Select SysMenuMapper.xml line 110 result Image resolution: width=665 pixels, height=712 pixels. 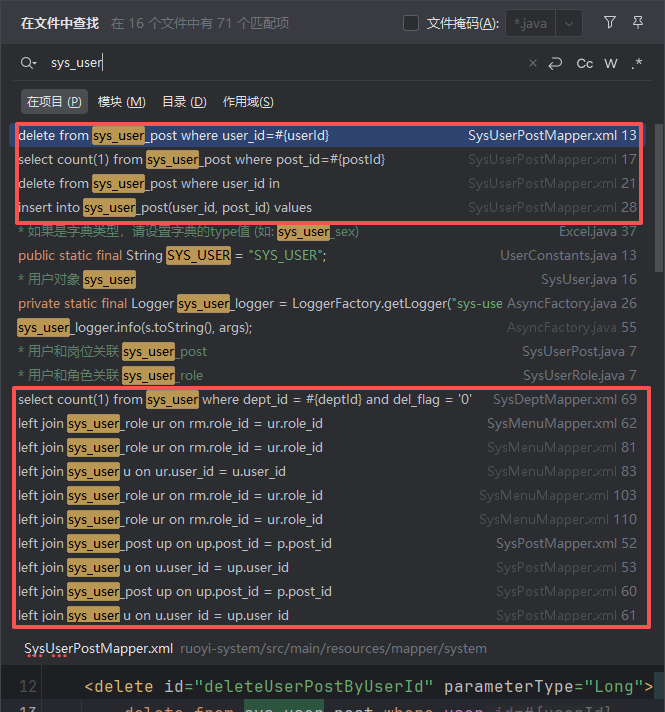pos(327,519)
